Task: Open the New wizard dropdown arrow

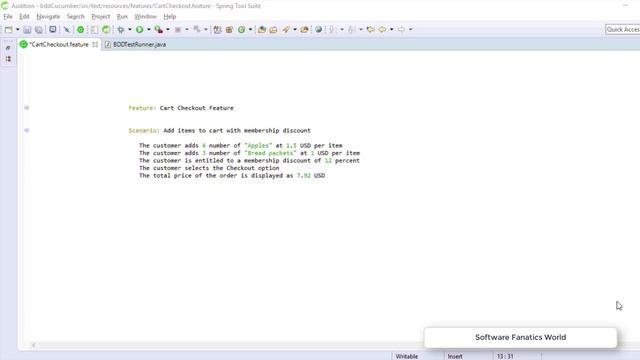Action: pos(18,29)
